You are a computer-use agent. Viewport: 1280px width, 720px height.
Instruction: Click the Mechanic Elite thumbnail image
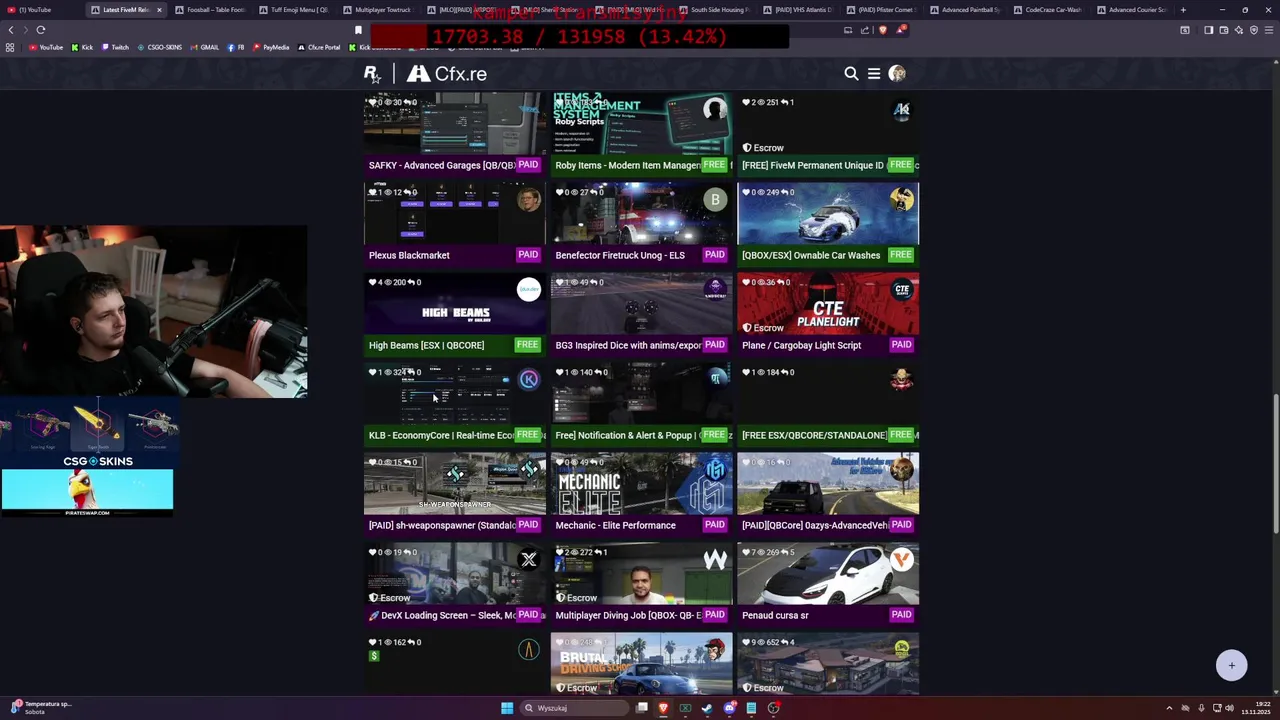641,484
